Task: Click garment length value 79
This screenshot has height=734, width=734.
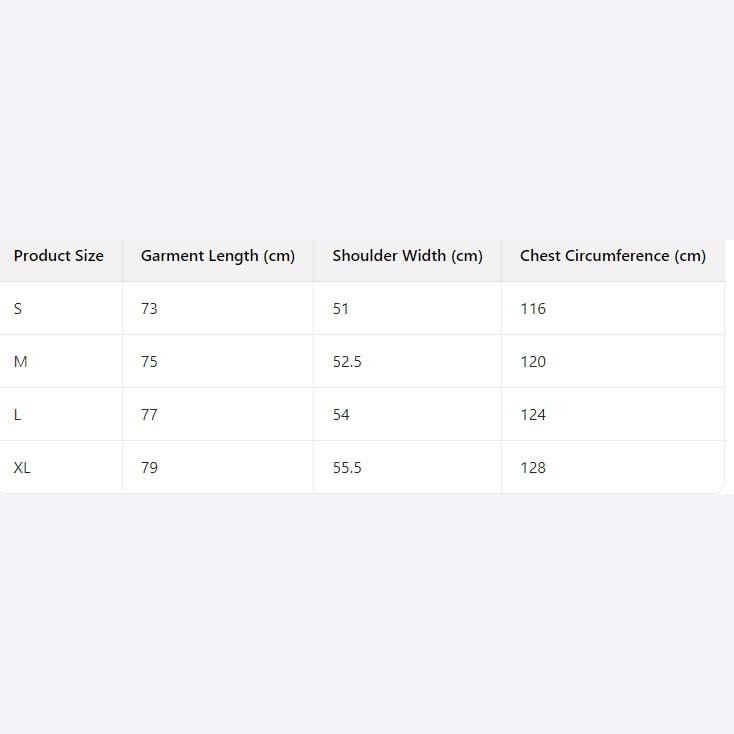Action: [x=149, y=468]
